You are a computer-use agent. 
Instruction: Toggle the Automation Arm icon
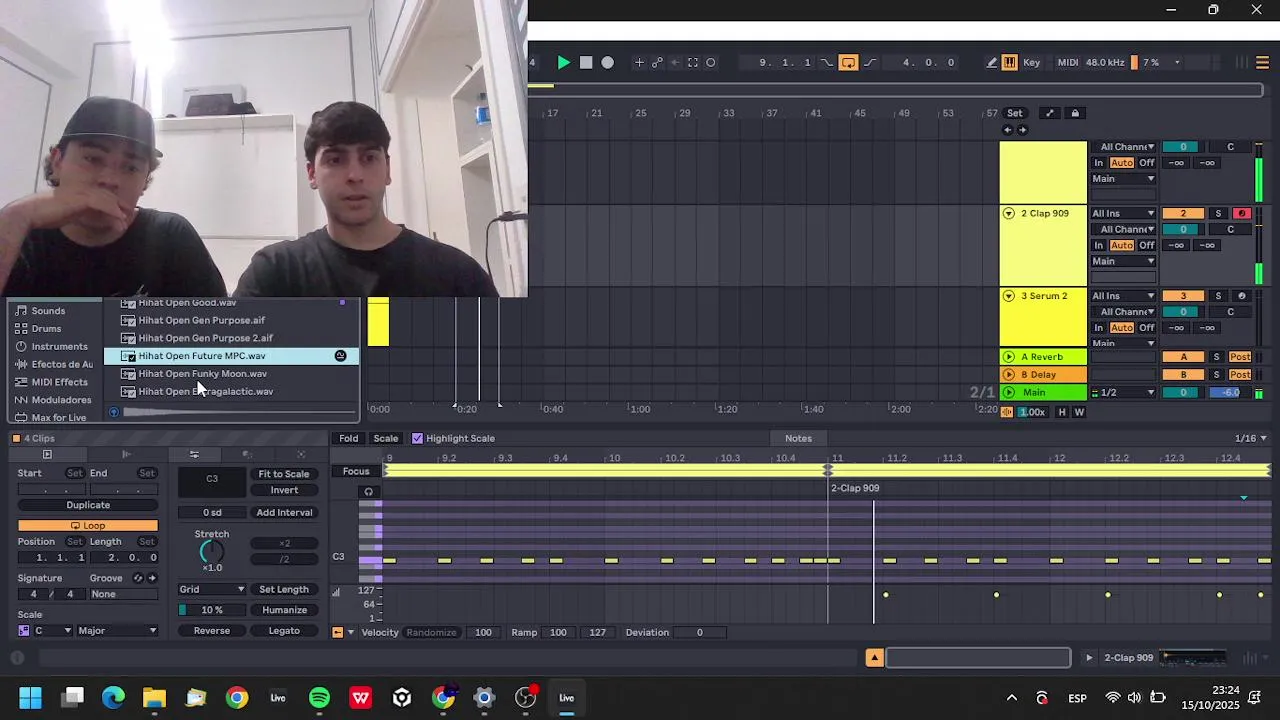point(657,62)
